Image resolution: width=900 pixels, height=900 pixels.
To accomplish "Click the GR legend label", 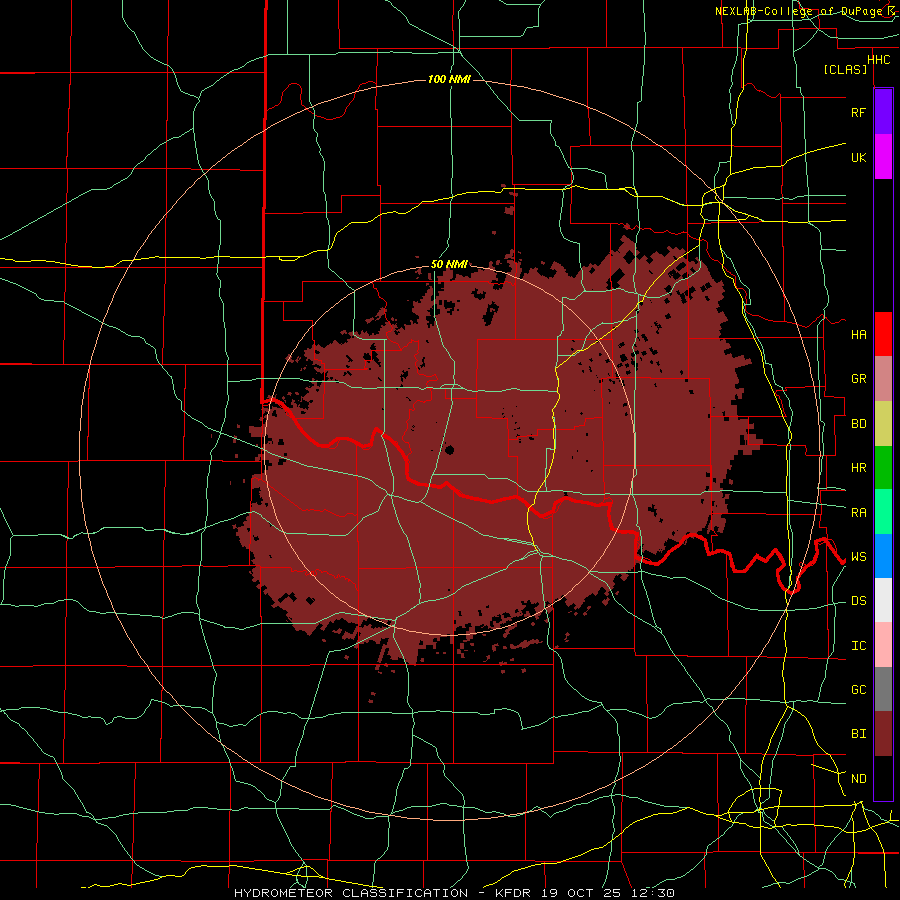I will click(x=858, y=379).
